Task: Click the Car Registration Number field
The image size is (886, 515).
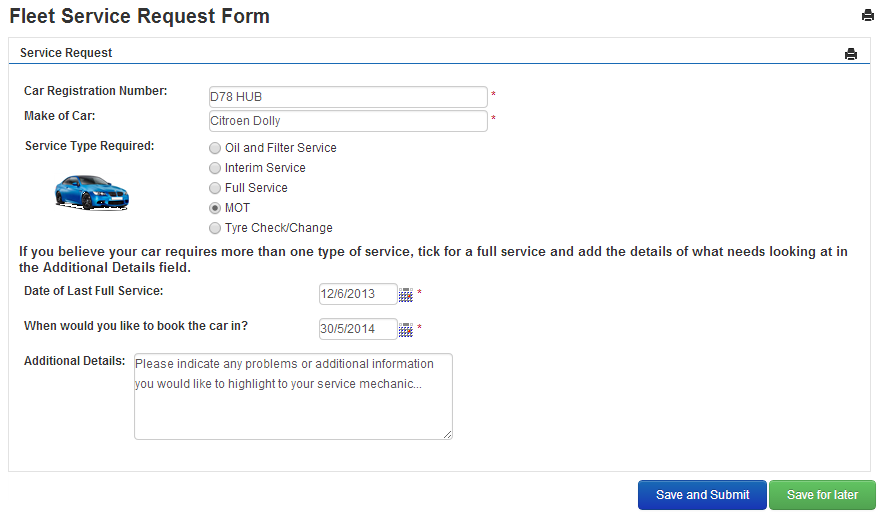Action: pyautogui.click(x=347, y=97)
